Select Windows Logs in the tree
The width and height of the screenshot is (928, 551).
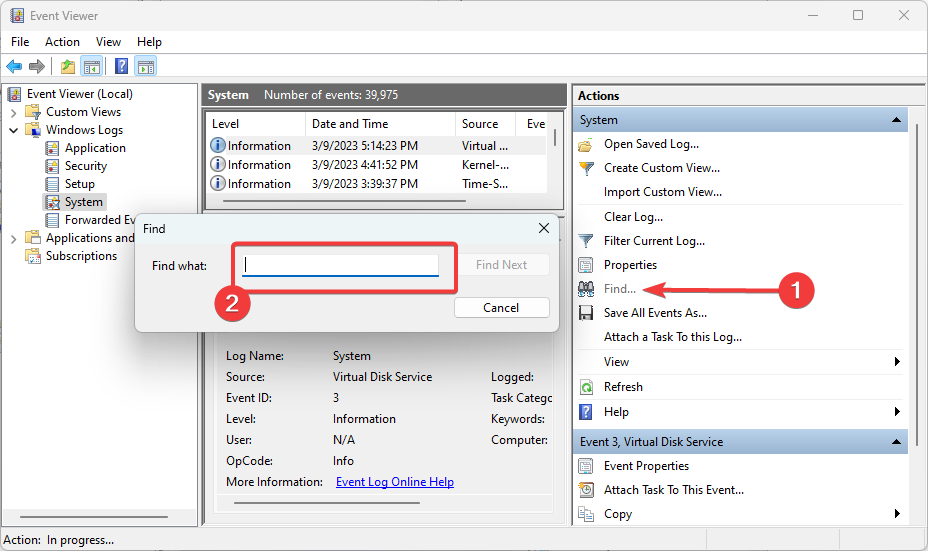point(85,130)
